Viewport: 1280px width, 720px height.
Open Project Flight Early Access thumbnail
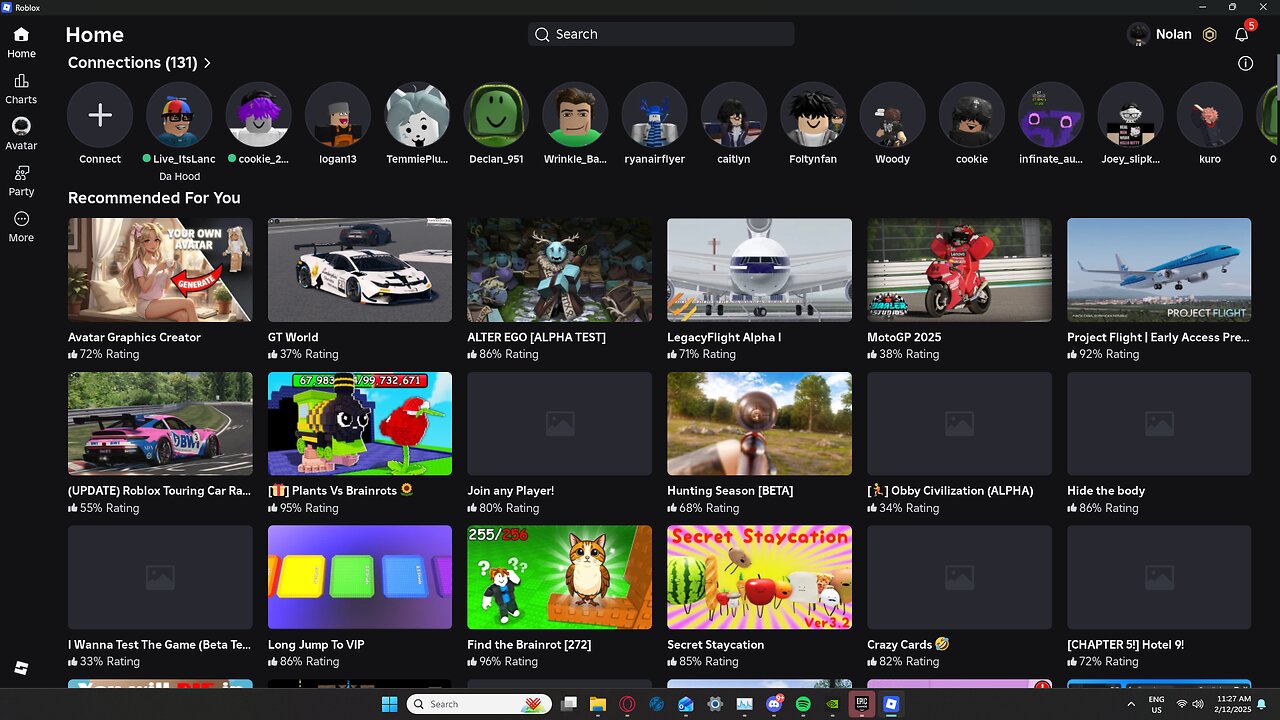(1159, 270)
